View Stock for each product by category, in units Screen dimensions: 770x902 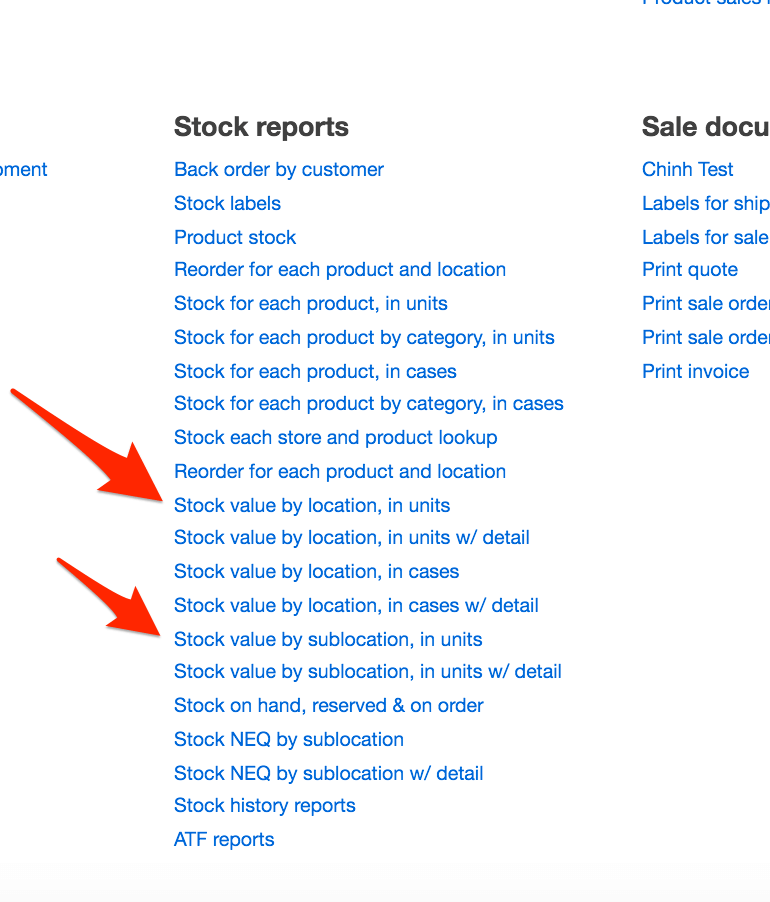[x=364, y=337]
